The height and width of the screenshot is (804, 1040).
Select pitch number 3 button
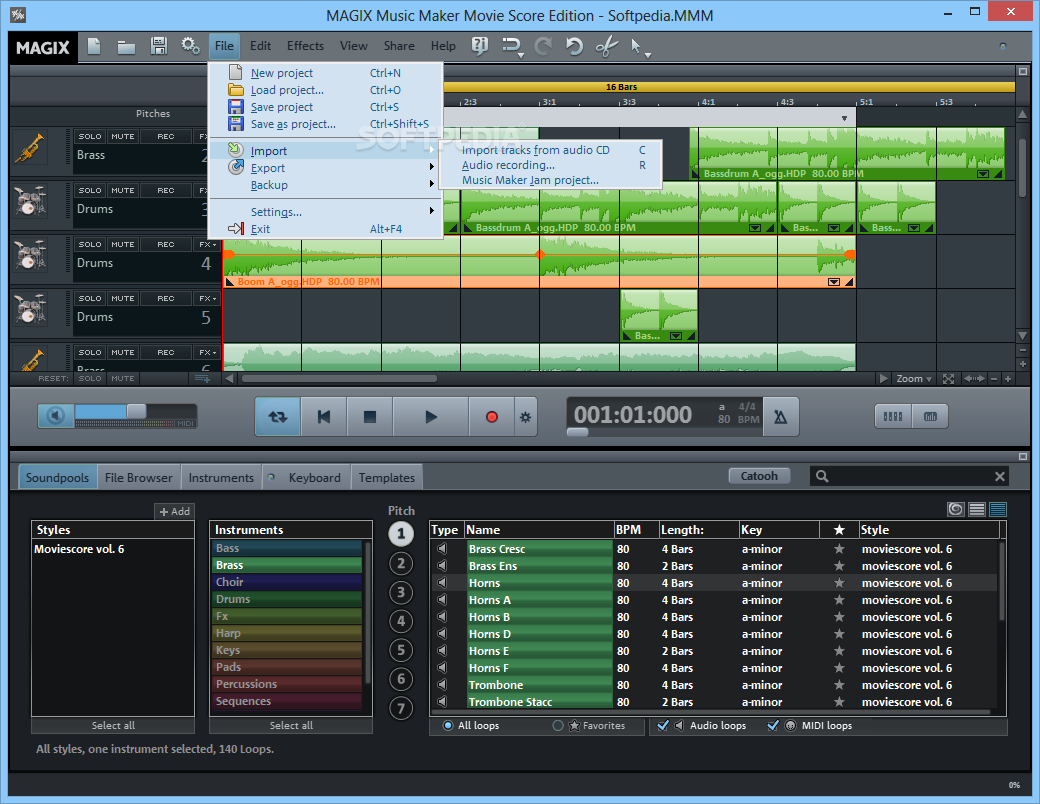pyautogui.click(x=401, y=592)
